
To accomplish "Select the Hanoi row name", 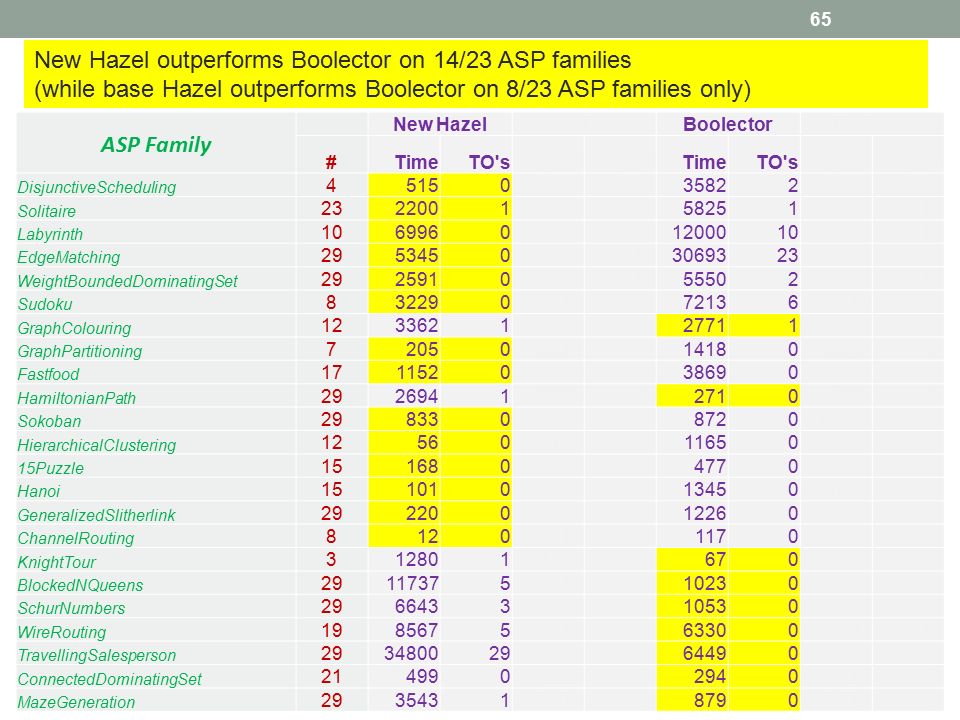I will coord(39,491).
